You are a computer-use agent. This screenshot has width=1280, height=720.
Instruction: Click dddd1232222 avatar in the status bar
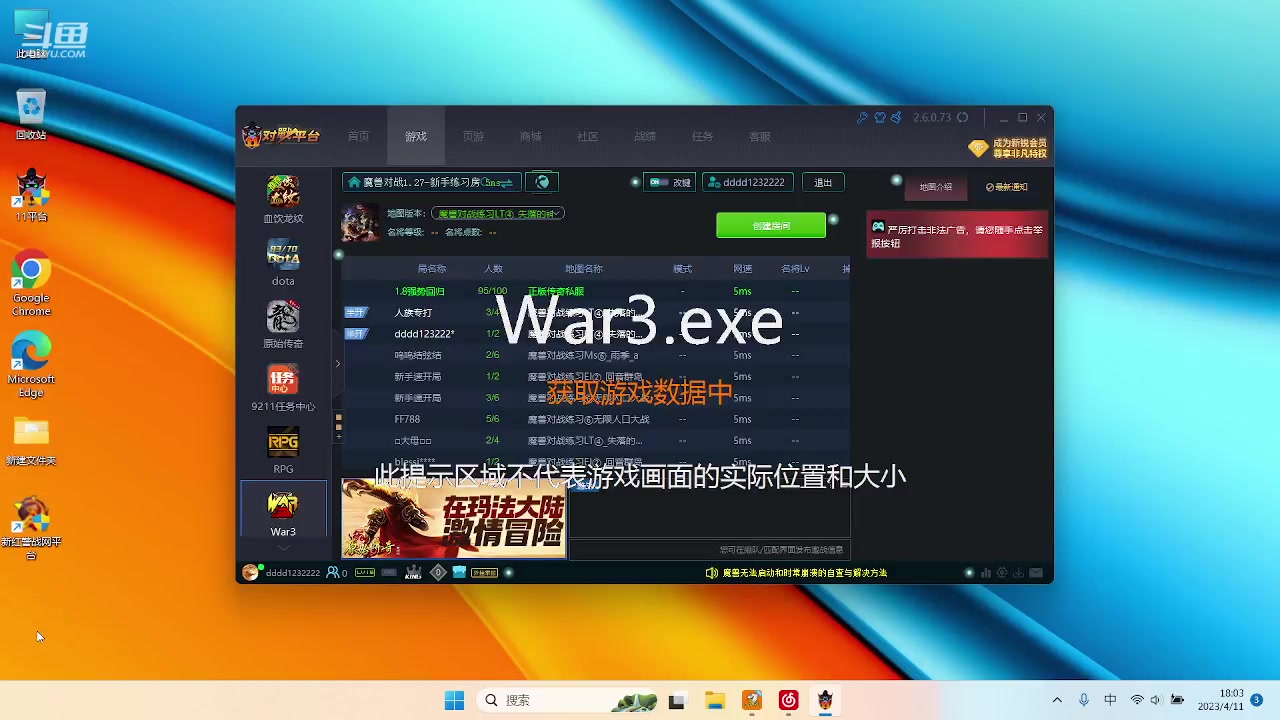[250, 573]
